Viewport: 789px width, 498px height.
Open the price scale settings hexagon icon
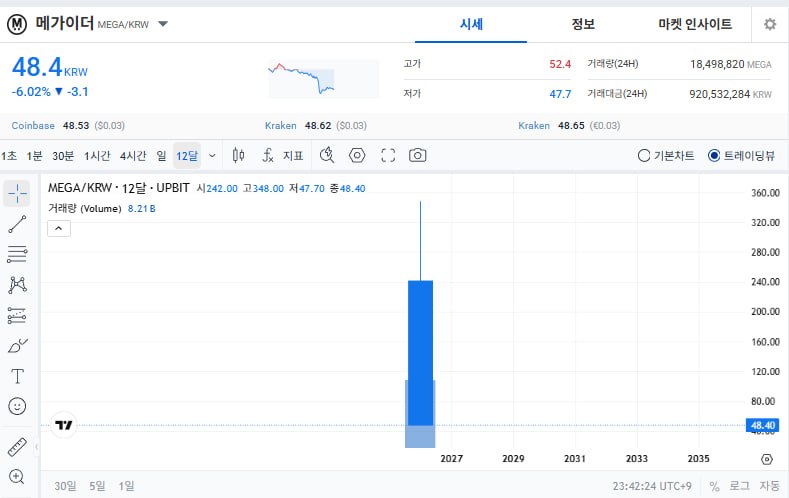tap(766, 459)
